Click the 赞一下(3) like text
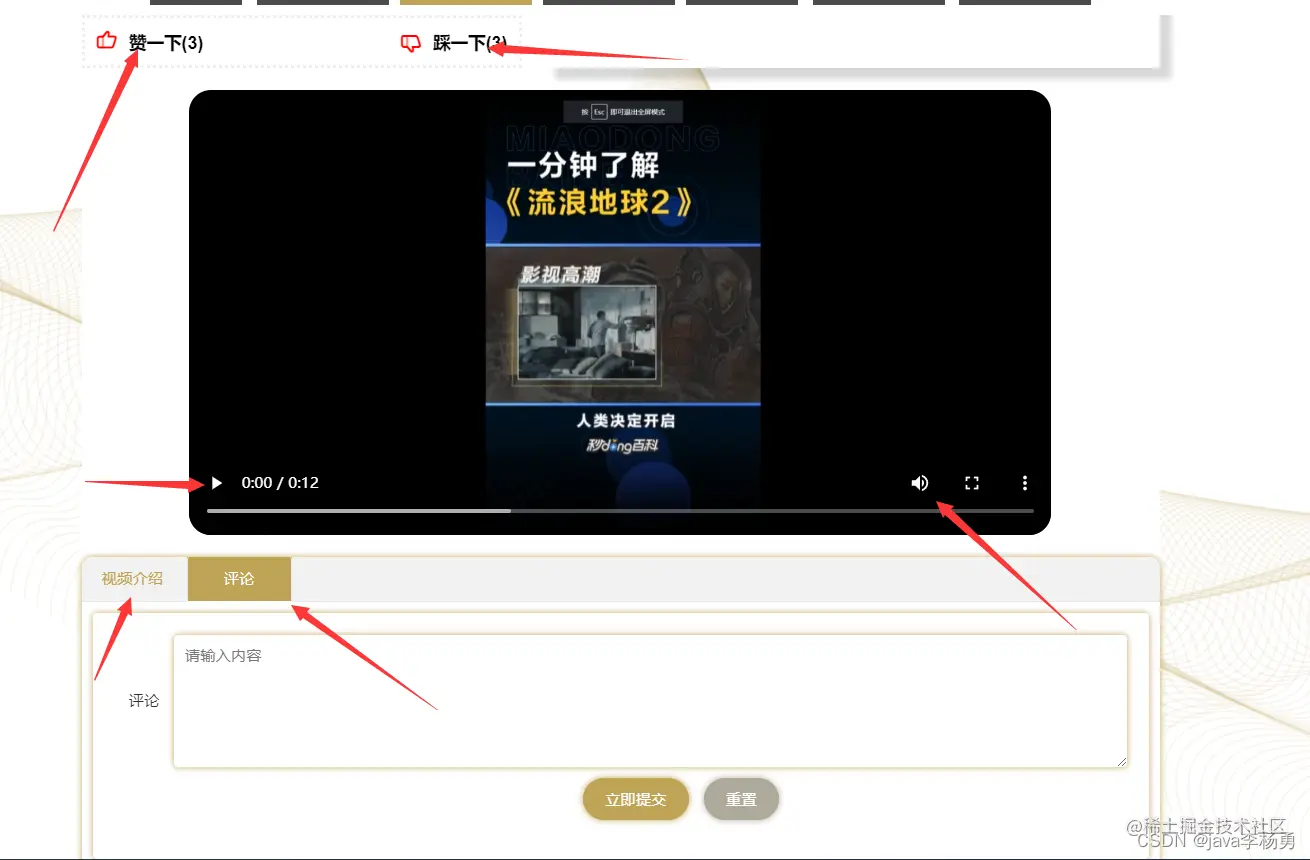This screenshot has width=1310, height=860. tap(166, 43)
